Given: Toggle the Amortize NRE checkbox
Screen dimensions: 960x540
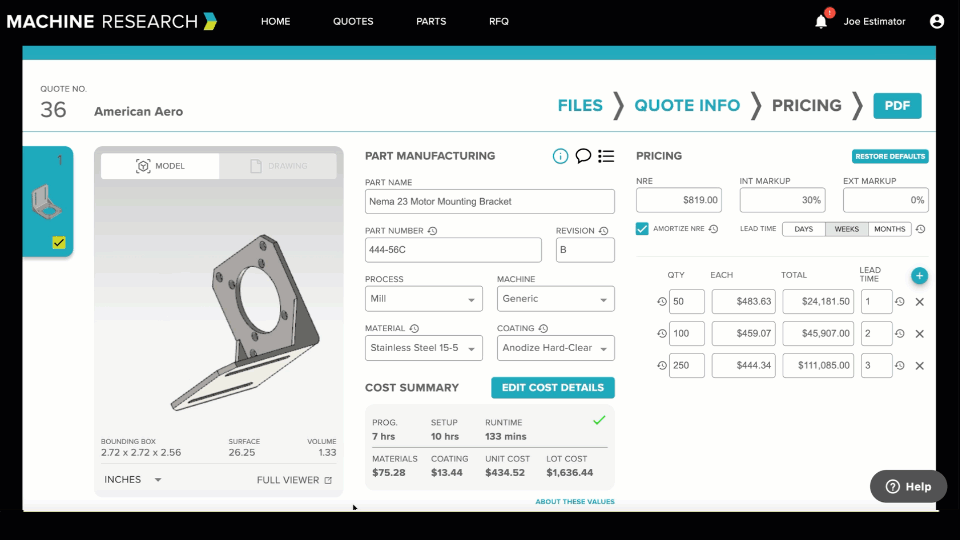Looking at the screenshot, I should pyautogui.click(x=642, y=229).
